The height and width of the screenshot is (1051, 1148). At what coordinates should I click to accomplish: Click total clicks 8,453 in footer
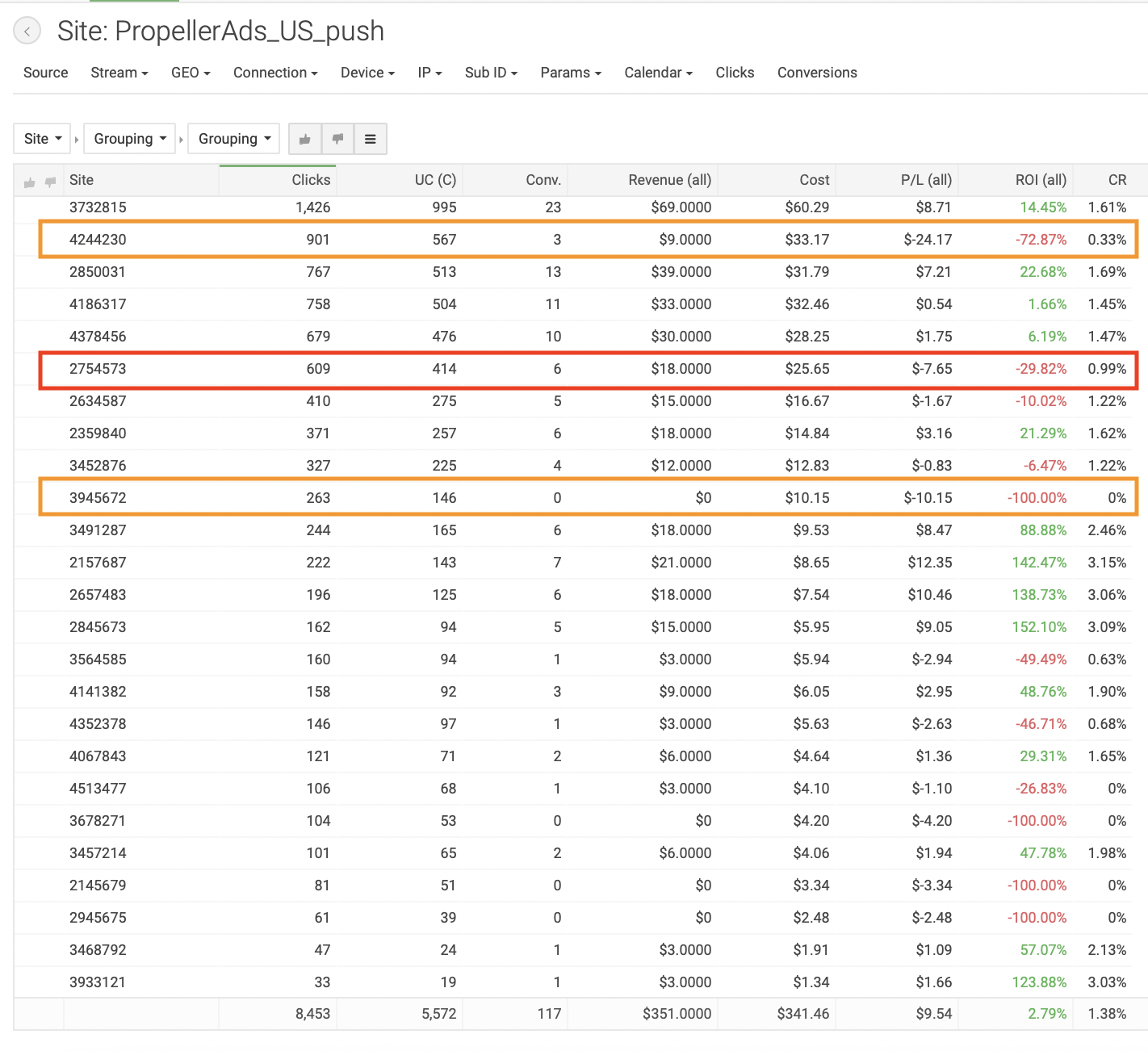click(x=312, y=1014)
